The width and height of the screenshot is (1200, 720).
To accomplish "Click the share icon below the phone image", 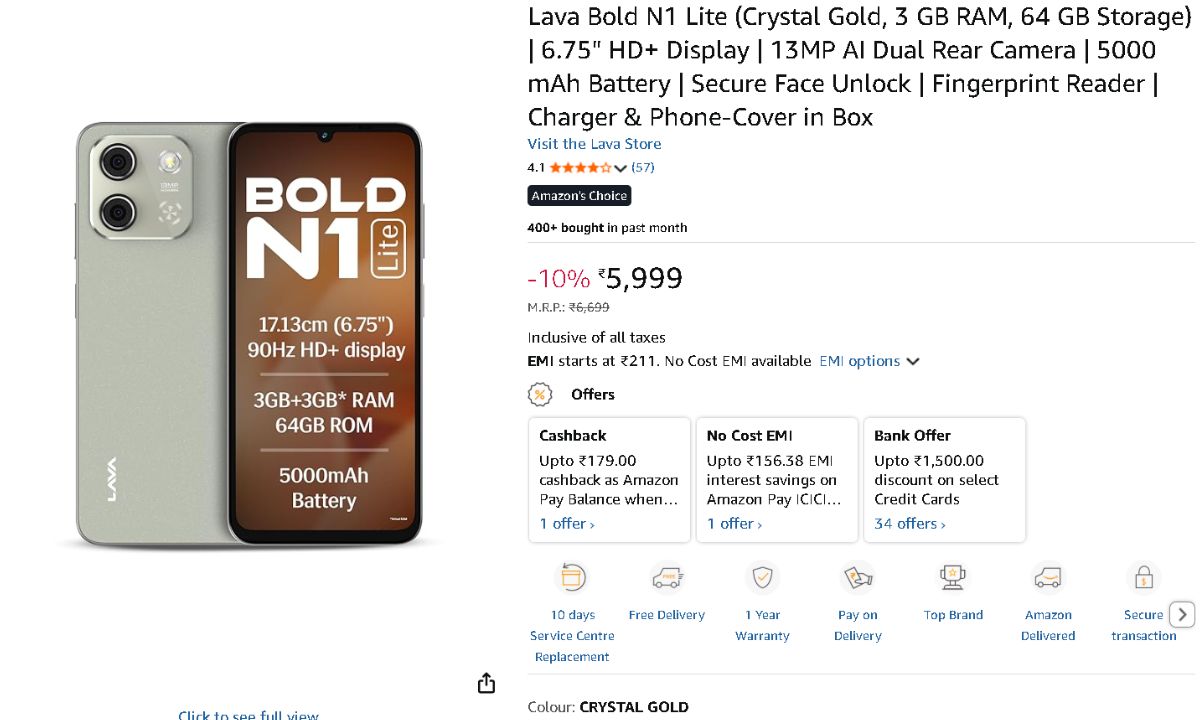I will [x=486, y=682].
